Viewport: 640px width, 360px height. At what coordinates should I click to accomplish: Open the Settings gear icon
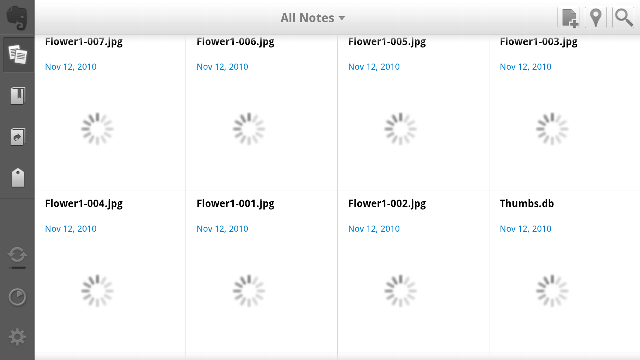tap(17, 337)
